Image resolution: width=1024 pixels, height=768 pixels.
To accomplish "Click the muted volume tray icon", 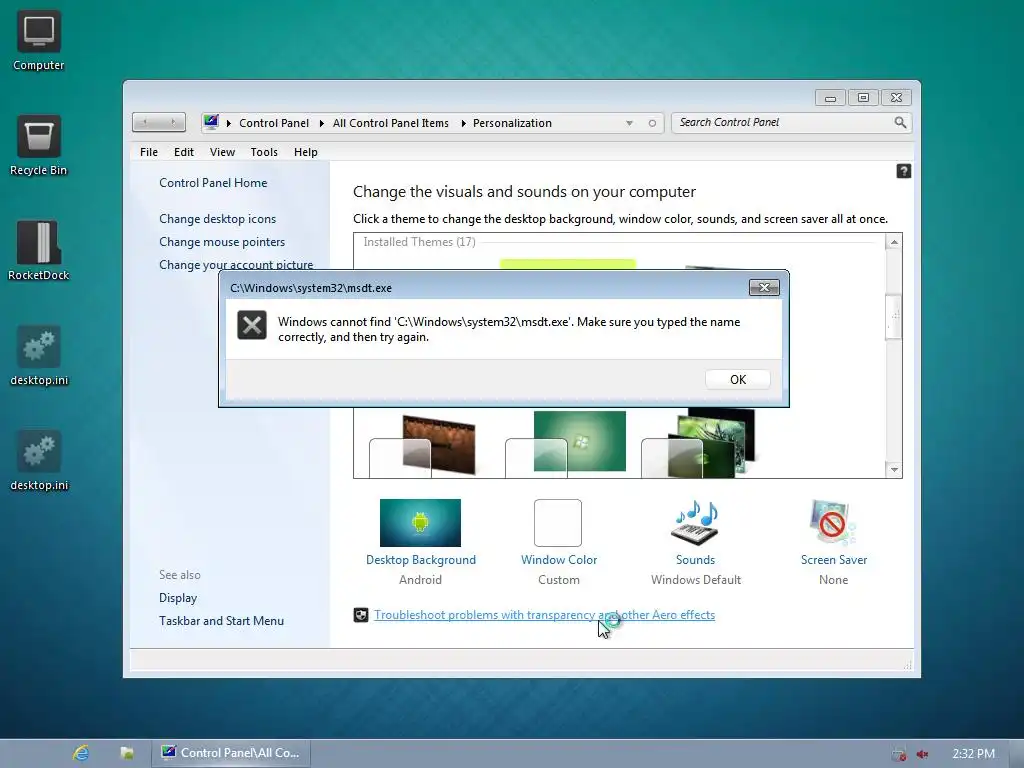I will [x=922, y=754].
